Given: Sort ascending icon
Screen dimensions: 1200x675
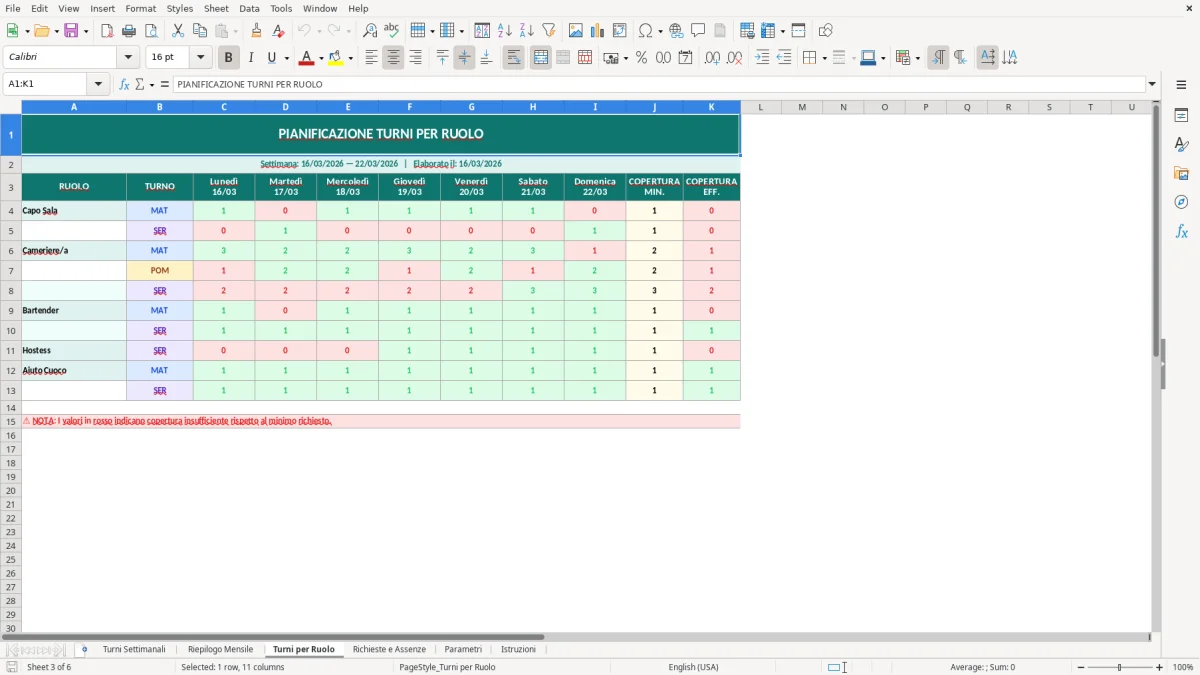Looking at the screenshot, I should tap(505, 31).
